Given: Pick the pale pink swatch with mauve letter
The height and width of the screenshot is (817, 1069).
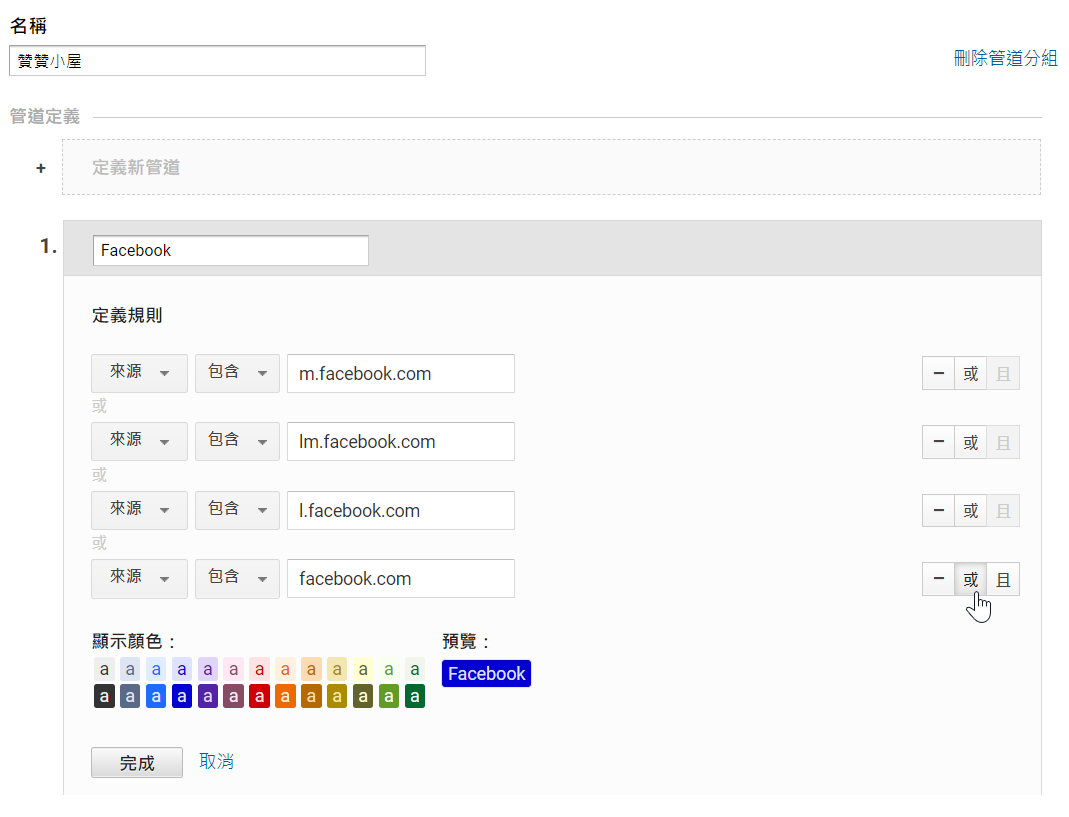Looking at the screenshot, I should tap(234, 669).
